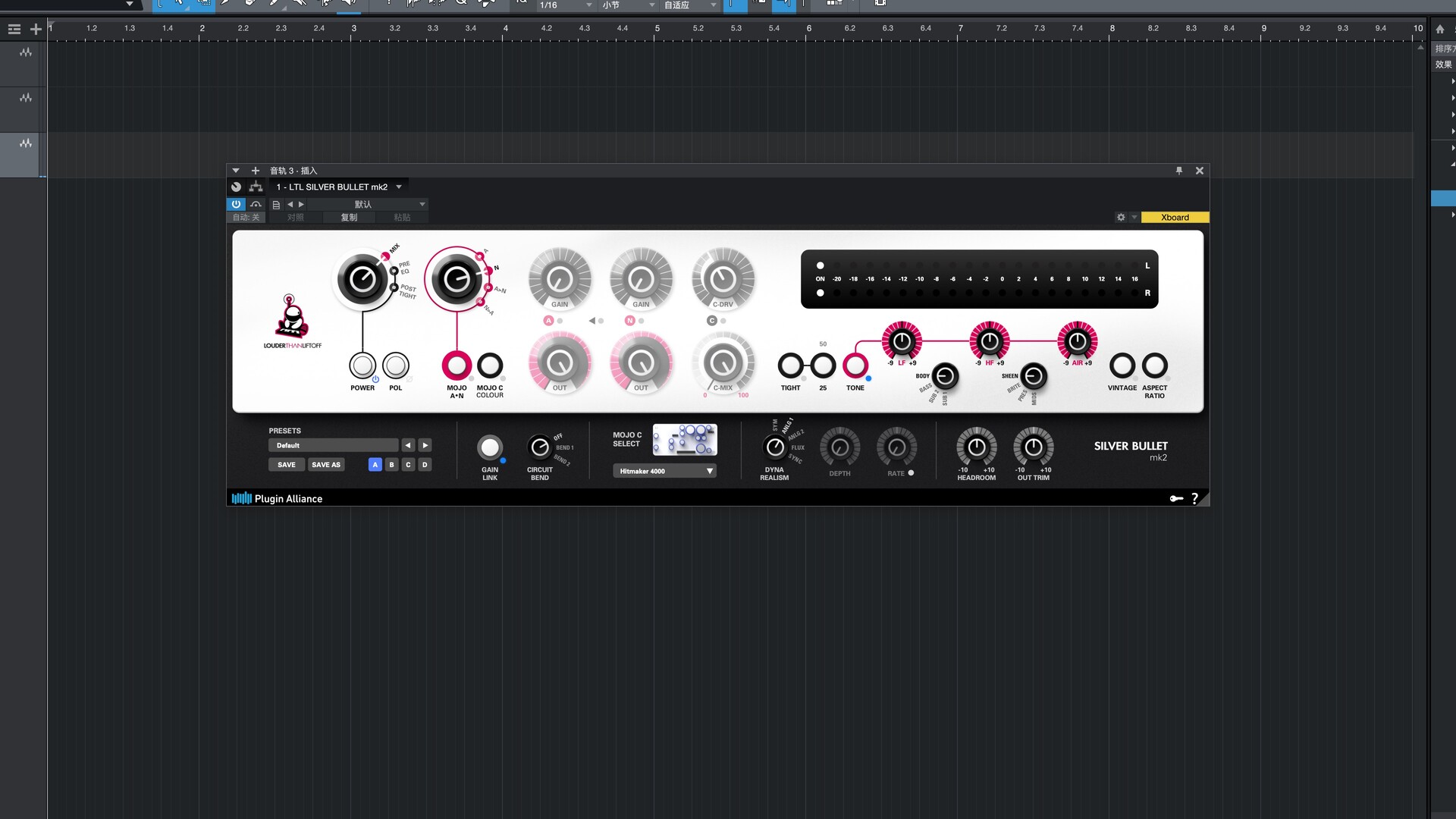Go to next preset in PRESETS section
Screen dimensions: 1456x819
pos(425,445)
